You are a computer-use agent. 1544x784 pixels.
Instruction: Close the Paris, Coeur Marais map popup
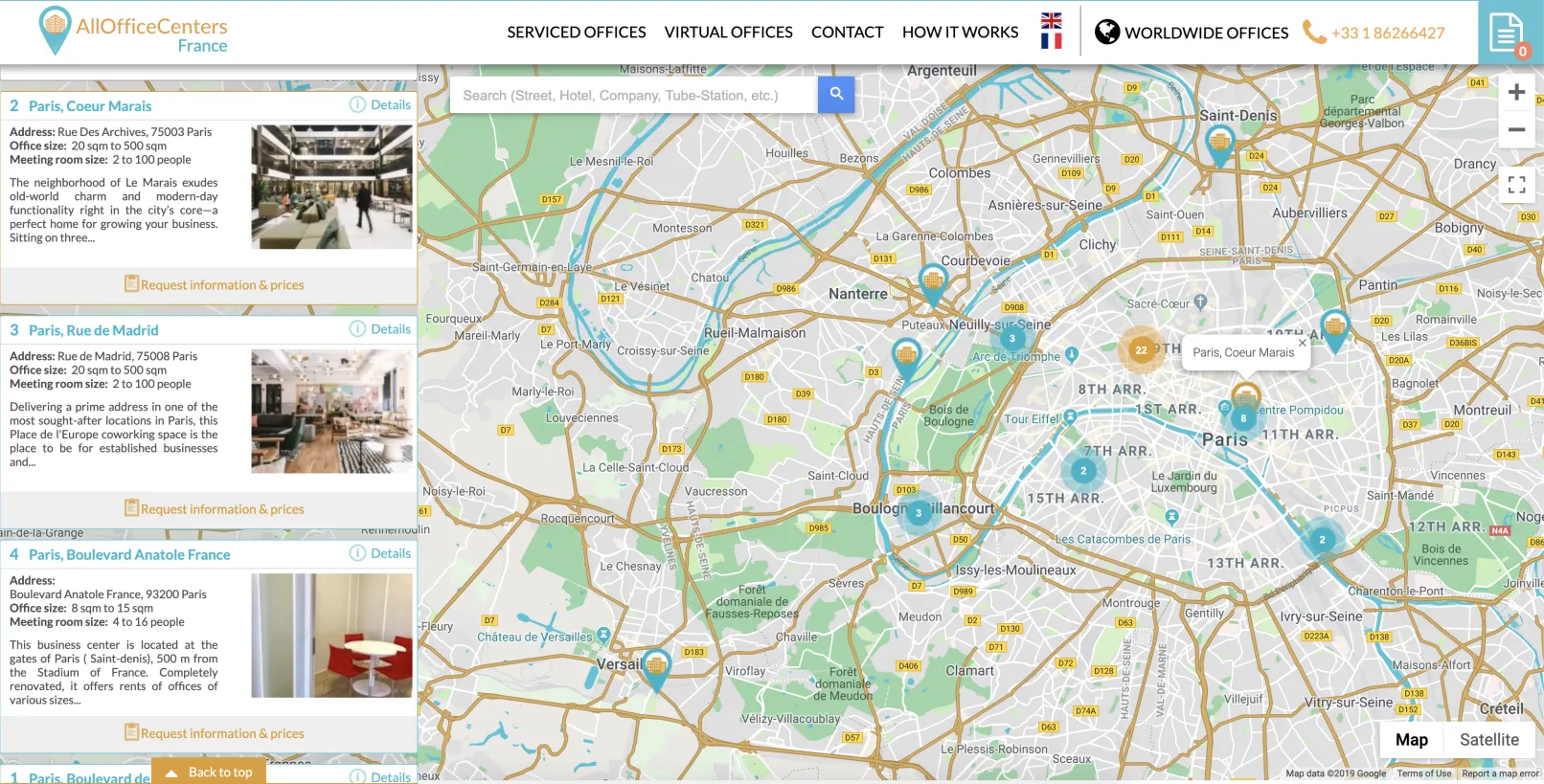1302,342
